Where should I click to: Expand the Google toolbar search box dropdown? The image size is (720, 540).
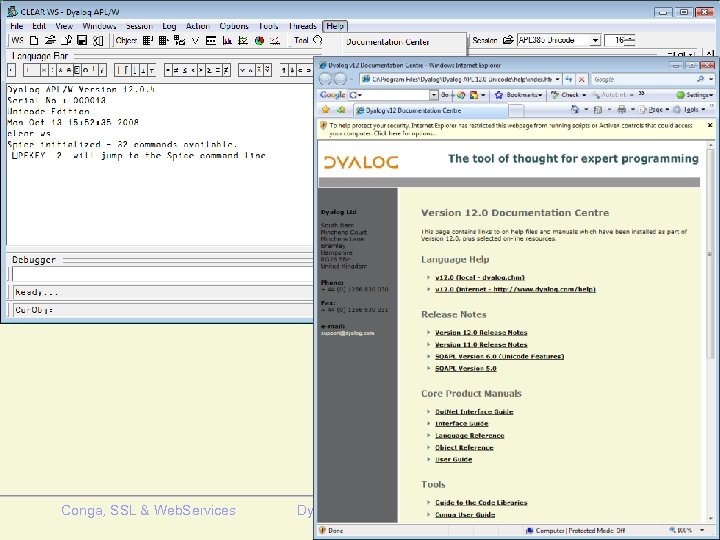pos(433,95)
